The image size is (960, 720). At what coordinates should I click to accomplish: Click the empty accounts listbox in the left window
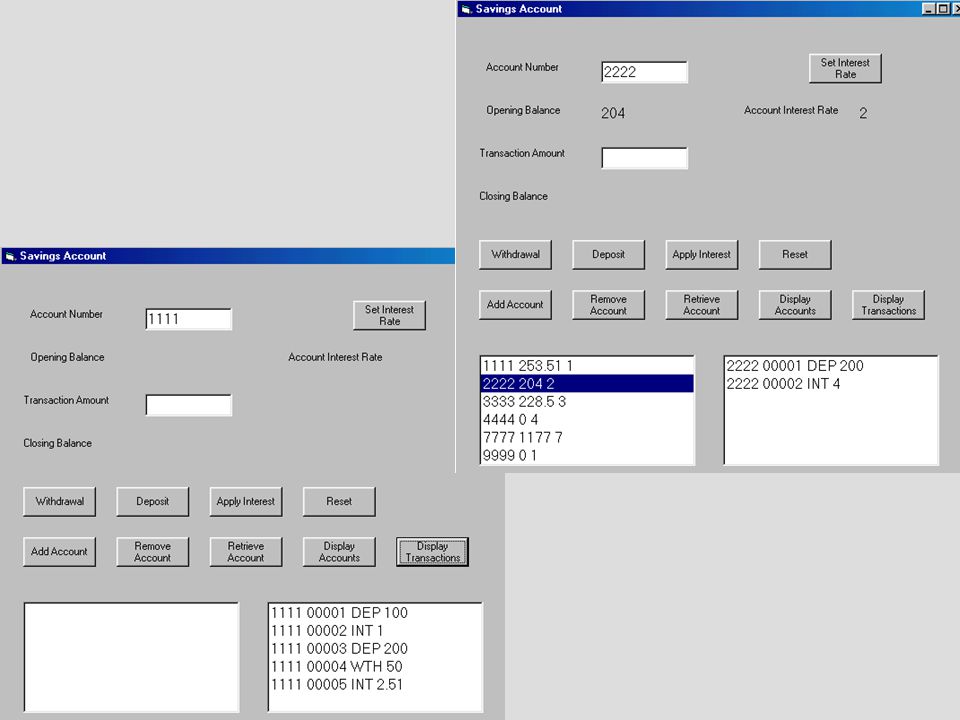point(131,657)
